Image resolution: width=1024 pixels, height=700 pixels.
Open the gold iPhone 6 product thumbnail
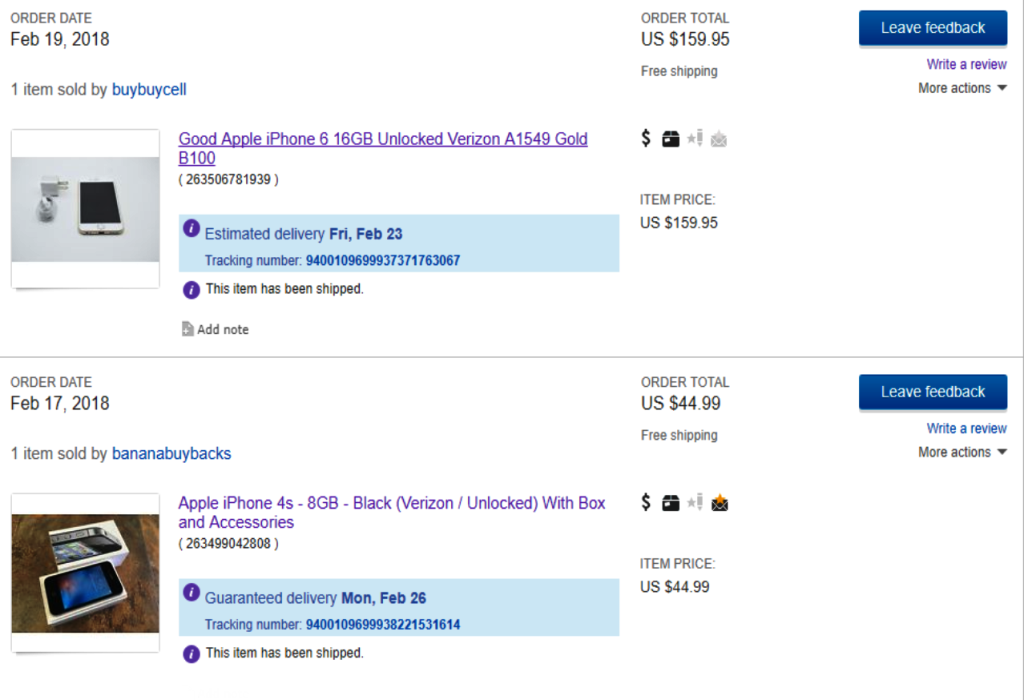85,209
